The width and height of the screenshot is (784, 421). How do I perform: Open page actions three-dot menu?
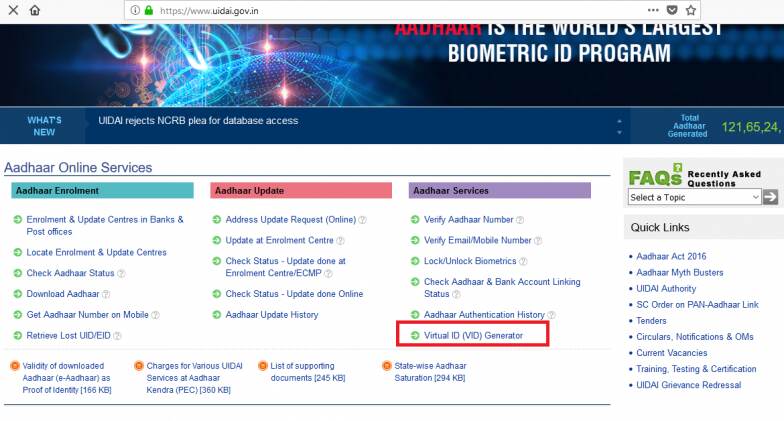(x=653, y=10)
